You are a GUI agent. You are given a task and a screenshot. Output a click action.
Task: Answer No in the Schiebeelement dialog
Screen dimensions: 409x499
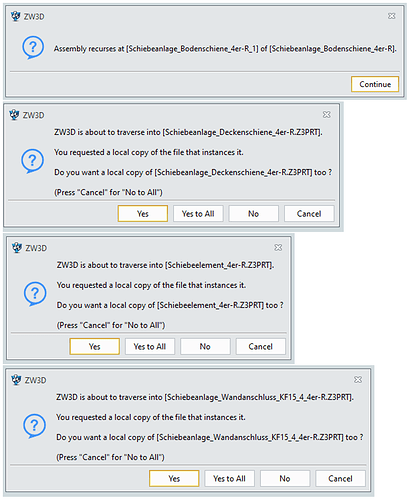tap(205, 346)
